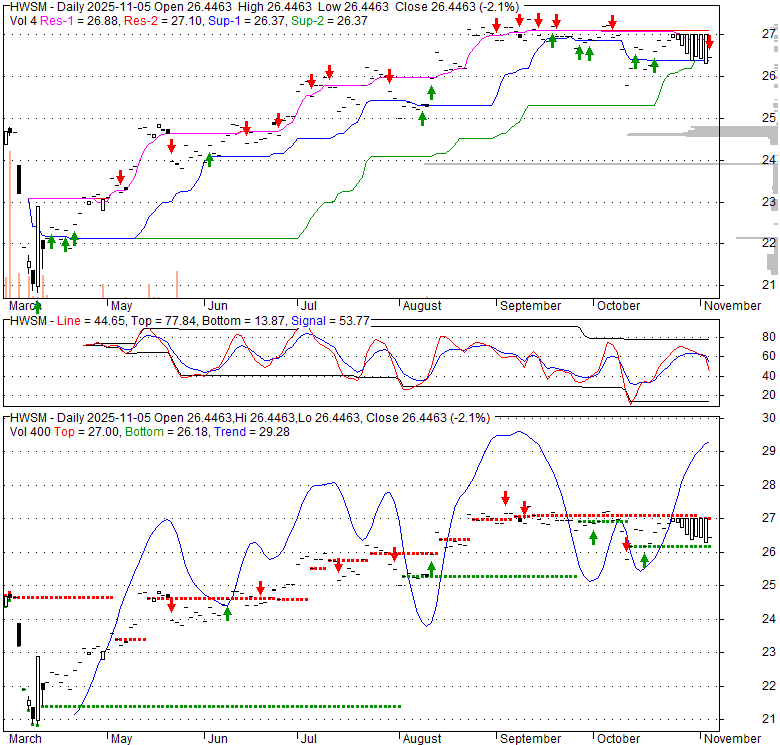Viewport: 780px width, 745px height.
Task: Select red down arrow near August in bottom chart
Action: pyautogui.click(x=395, y=553)
